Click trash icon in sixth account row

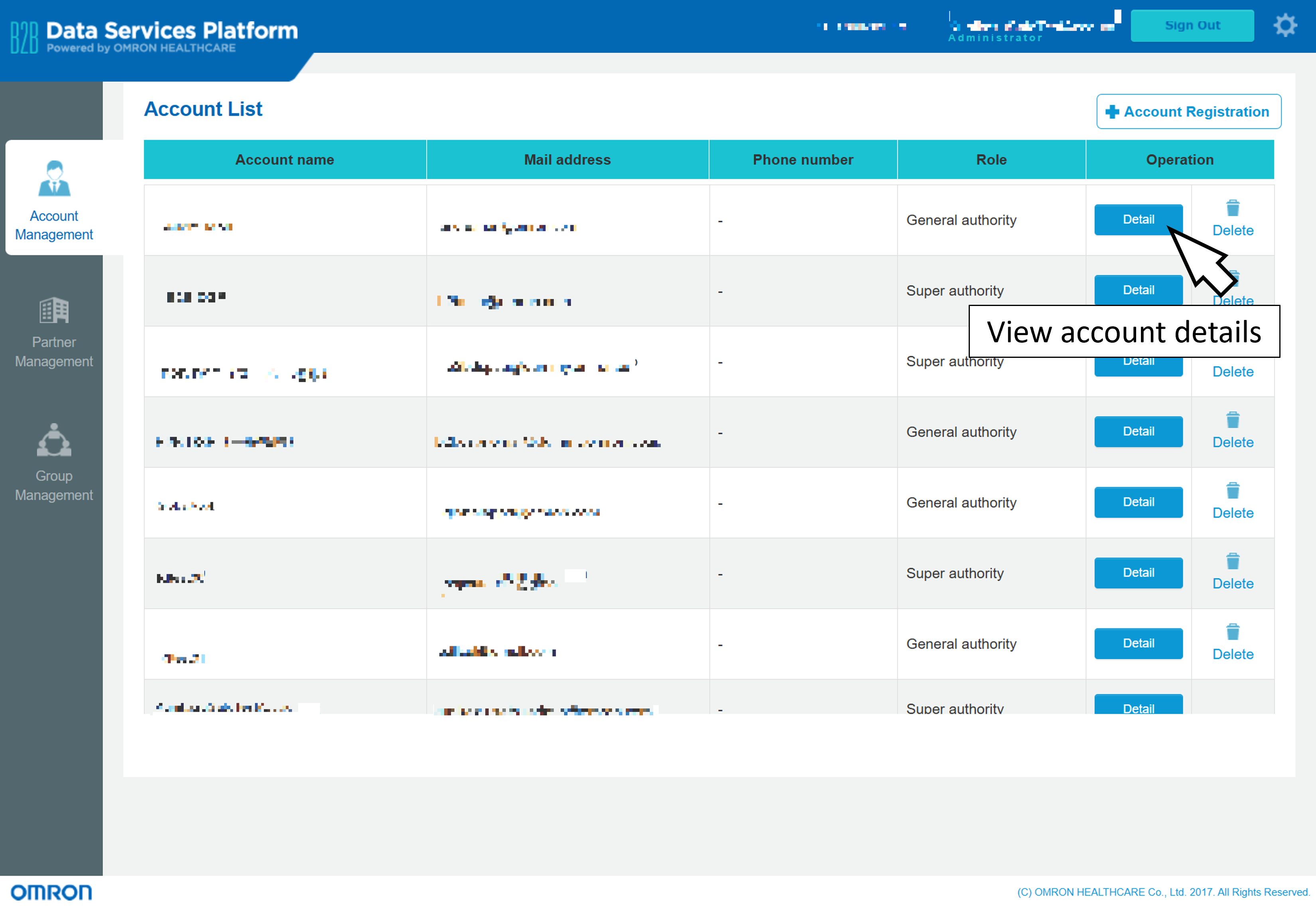pos(1233,561)
